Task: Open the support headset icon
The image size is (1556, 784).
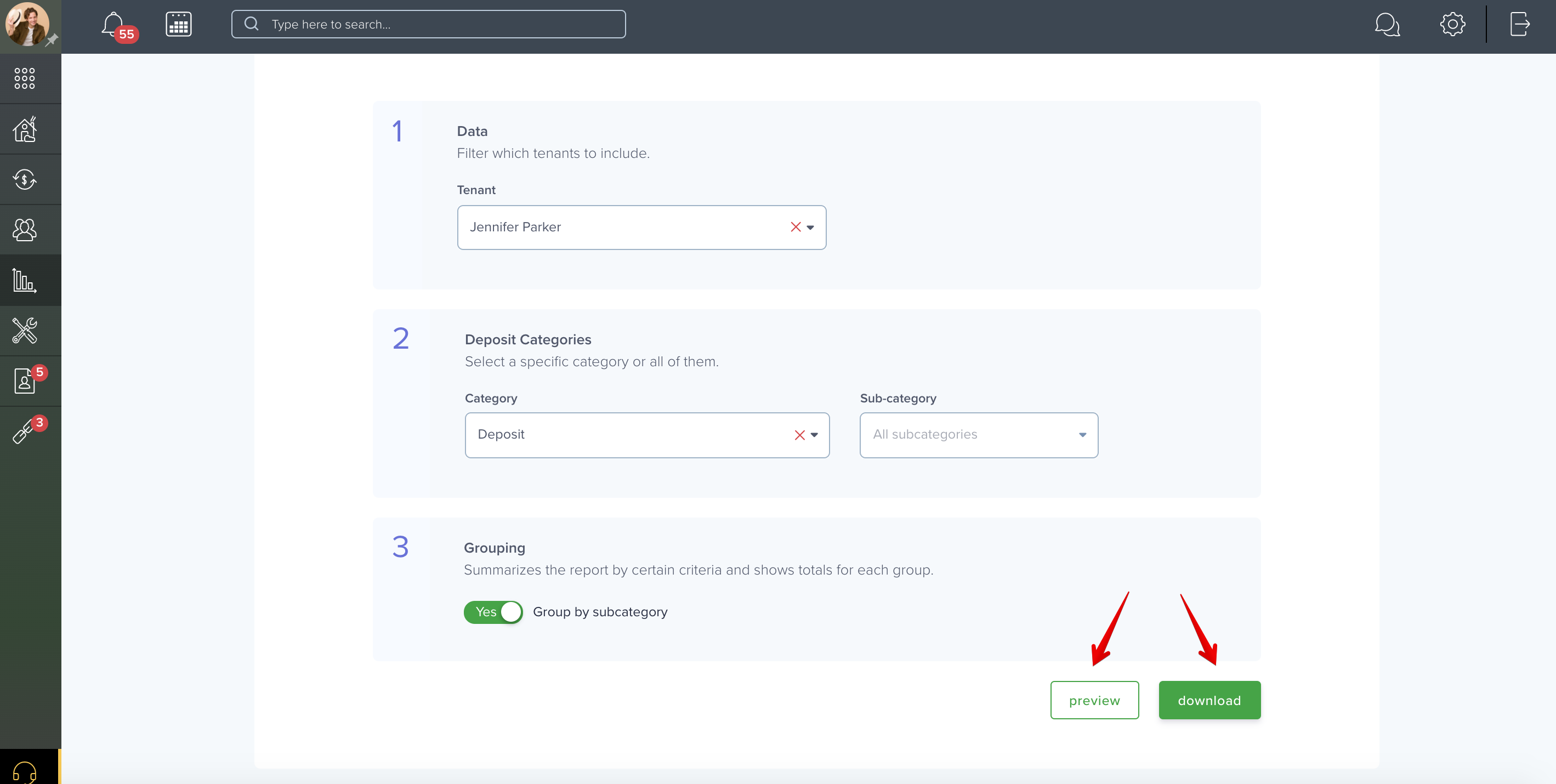Action: tap(25, 772)
